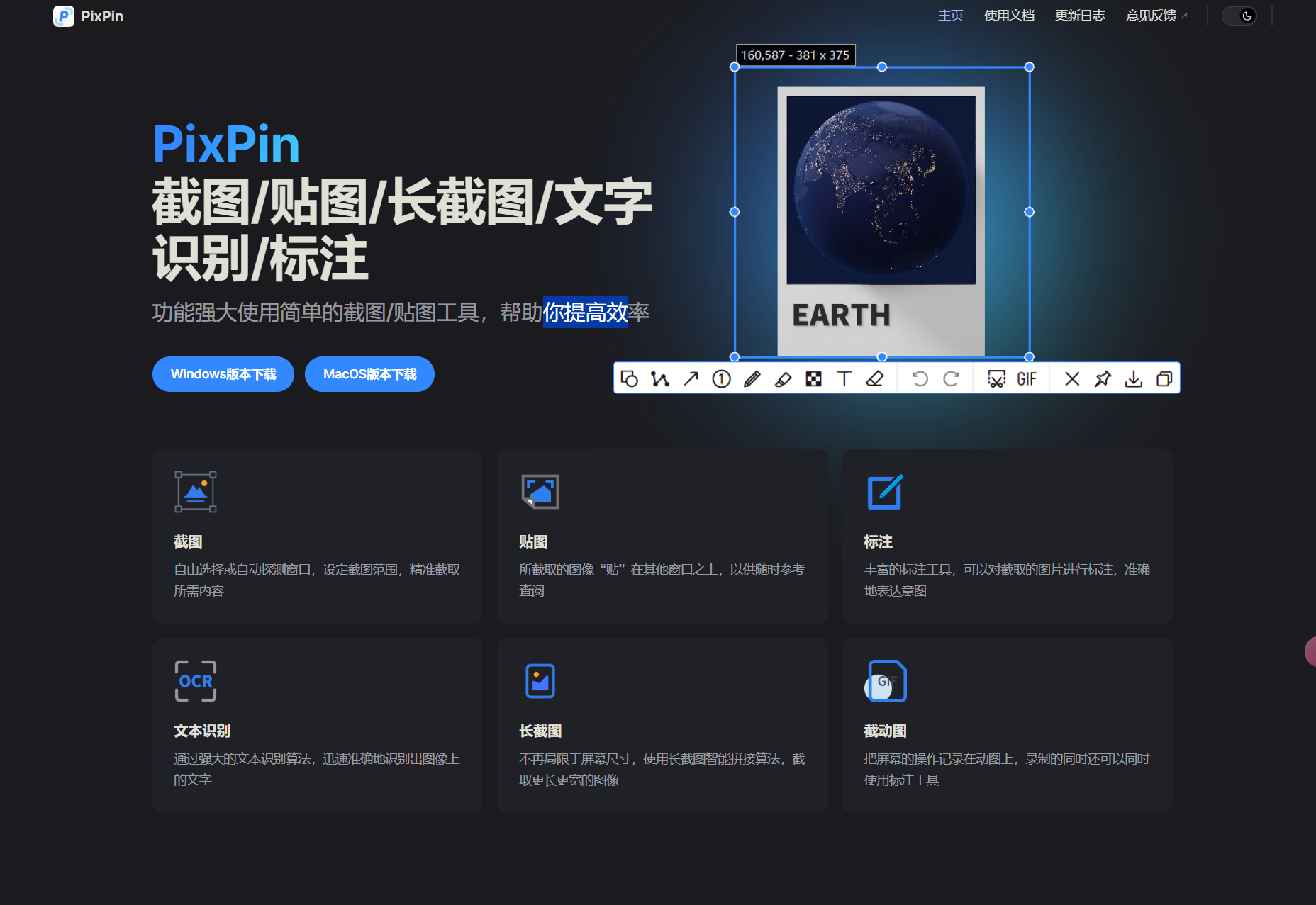Select the mosaic tool

[813, 379]
